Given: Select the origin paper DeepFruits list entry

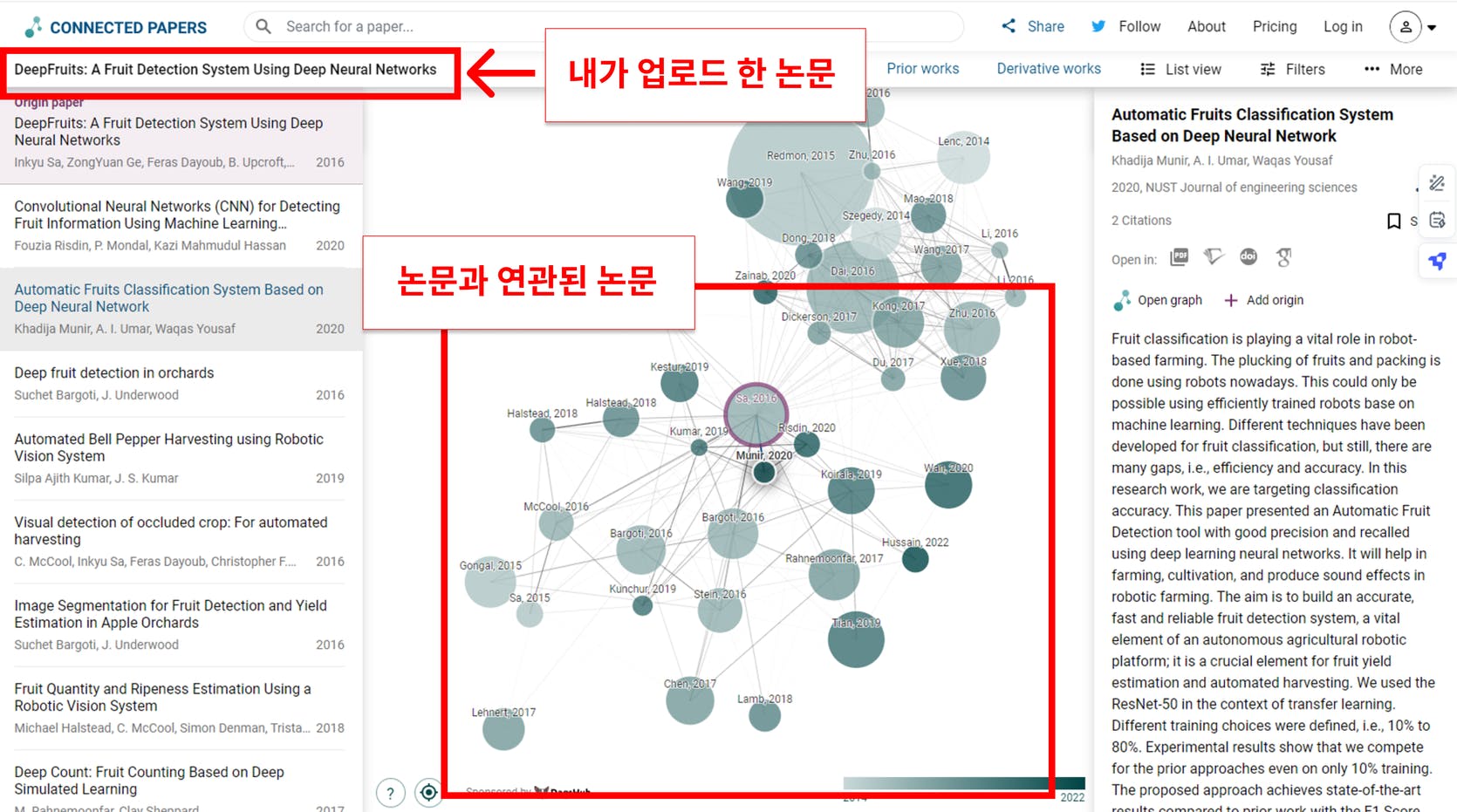Looking at the screenshot, I should tap(181, 140).
